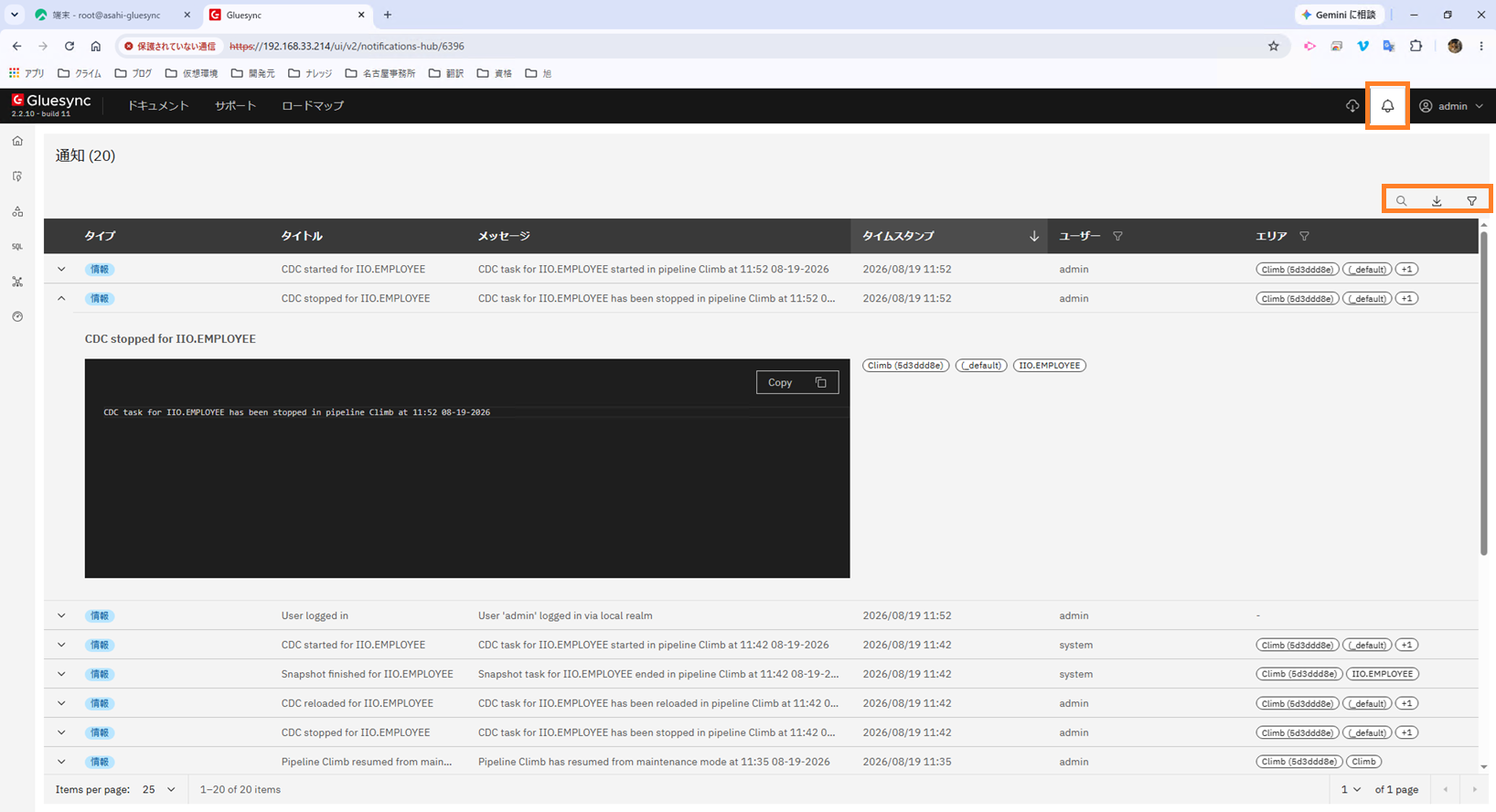
Task: Open the gauge dashboard icon in sidebar
Action: 17,316
